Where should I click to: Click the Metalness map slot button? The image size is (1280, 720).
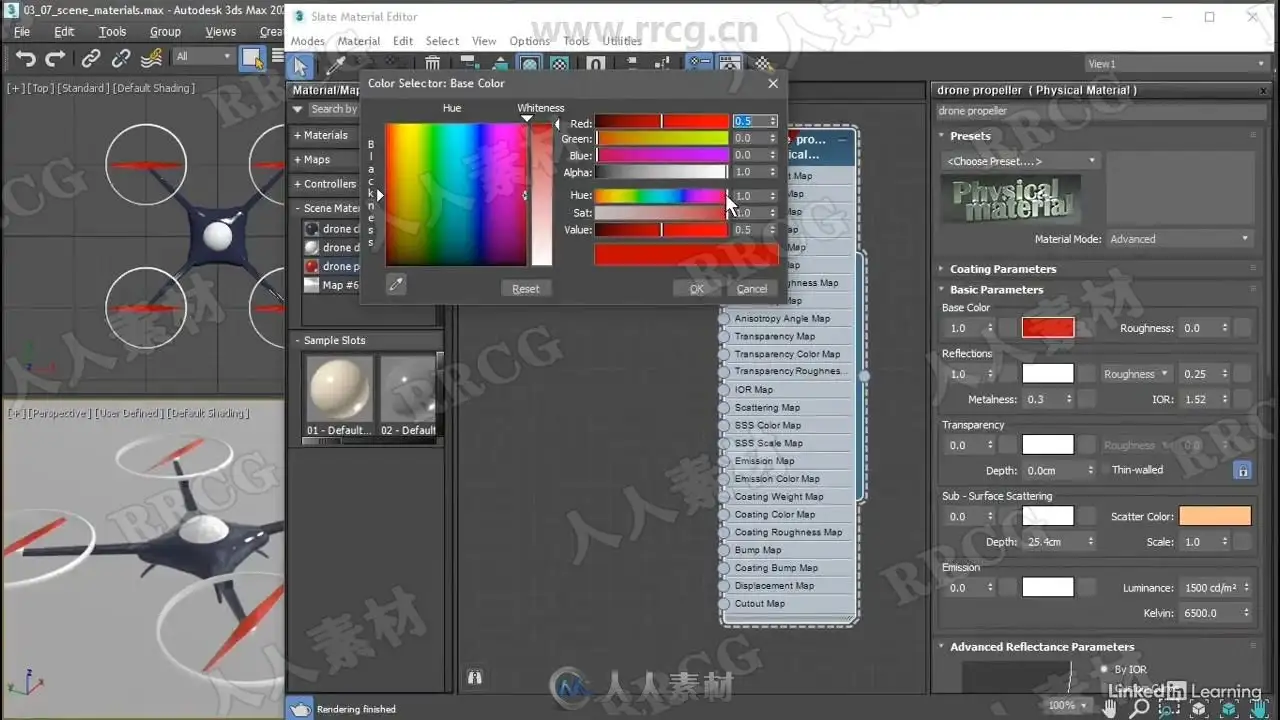pos(1086,399)
